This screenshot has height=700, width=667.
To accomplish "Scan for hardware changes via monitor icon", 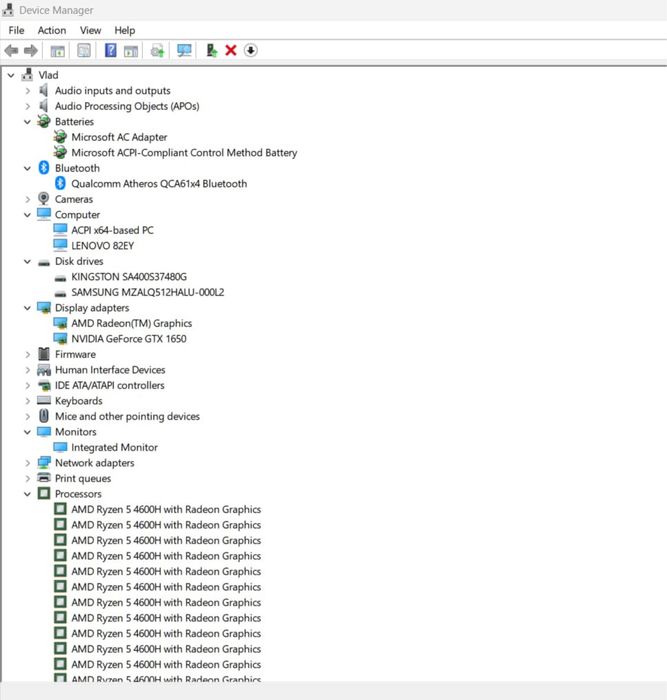I will [x=184, y=50].
